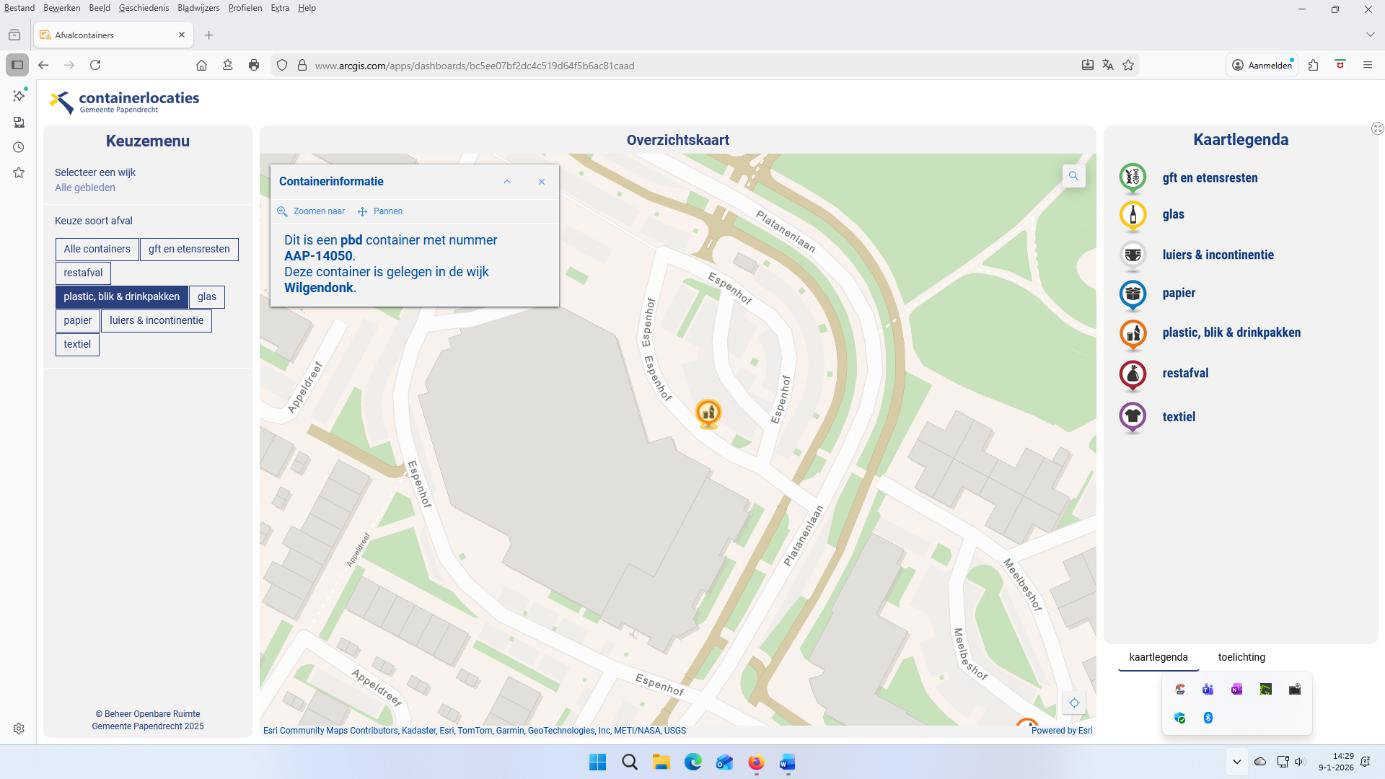Click the pbd container marker on map

[708, 412]
